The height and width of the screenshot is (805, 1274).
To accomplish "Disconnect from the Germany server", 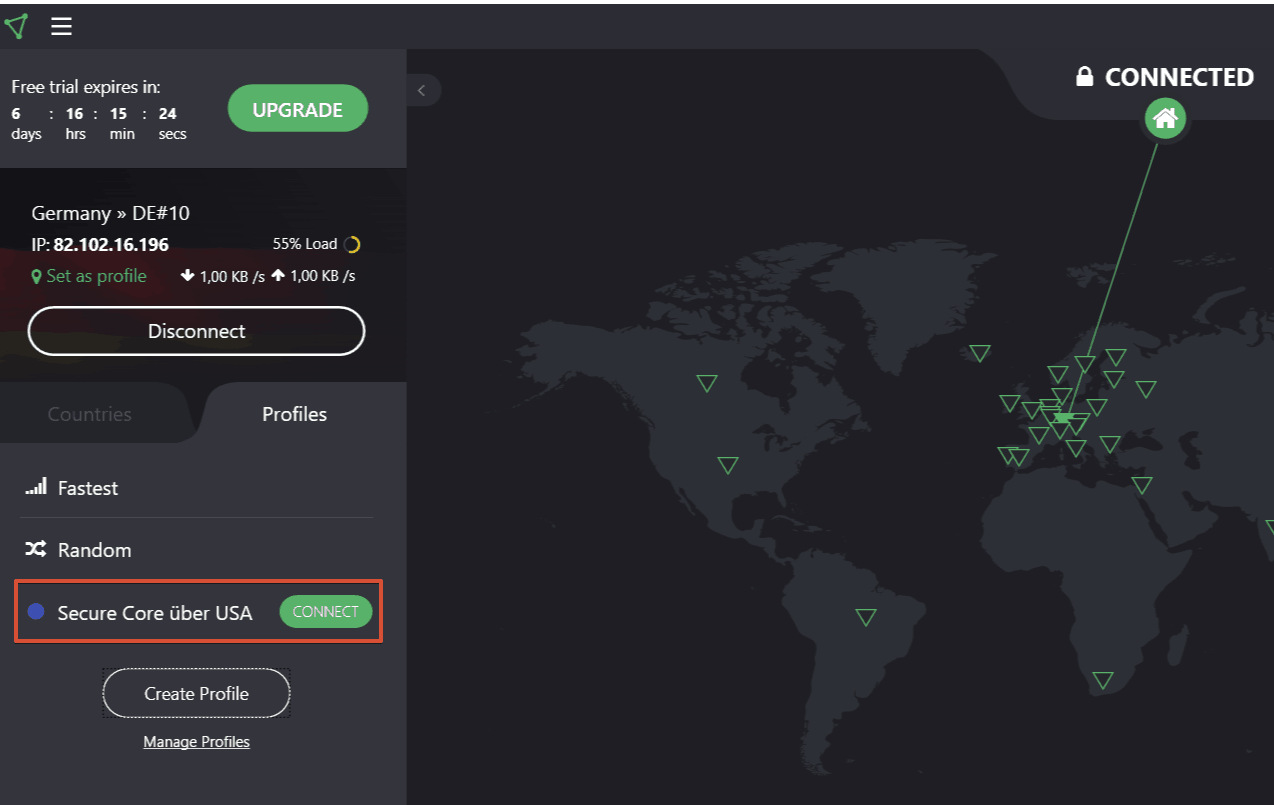I will coord(196,331).
